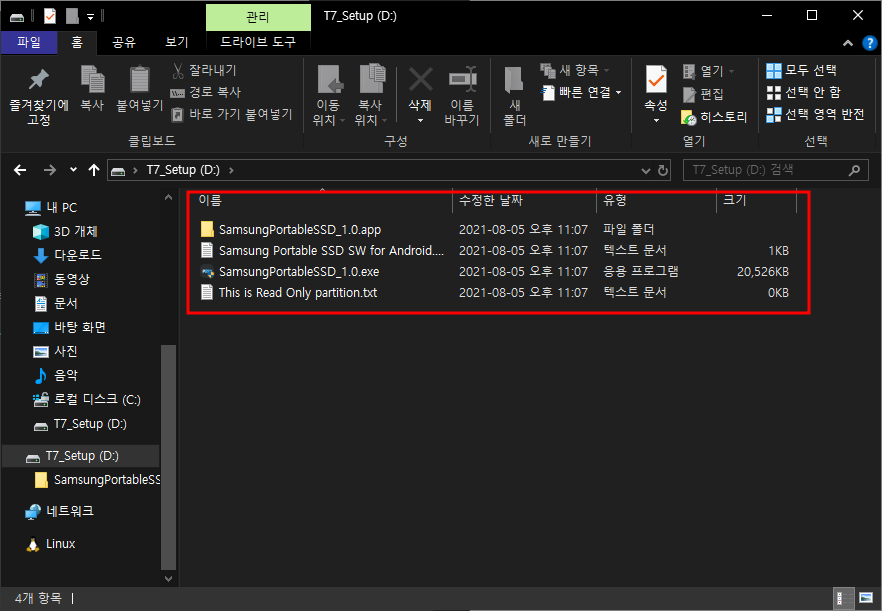Viewport: 882px width, 611px height.
Task: Go up one folder level arrow
Action: tap(94, 170)
